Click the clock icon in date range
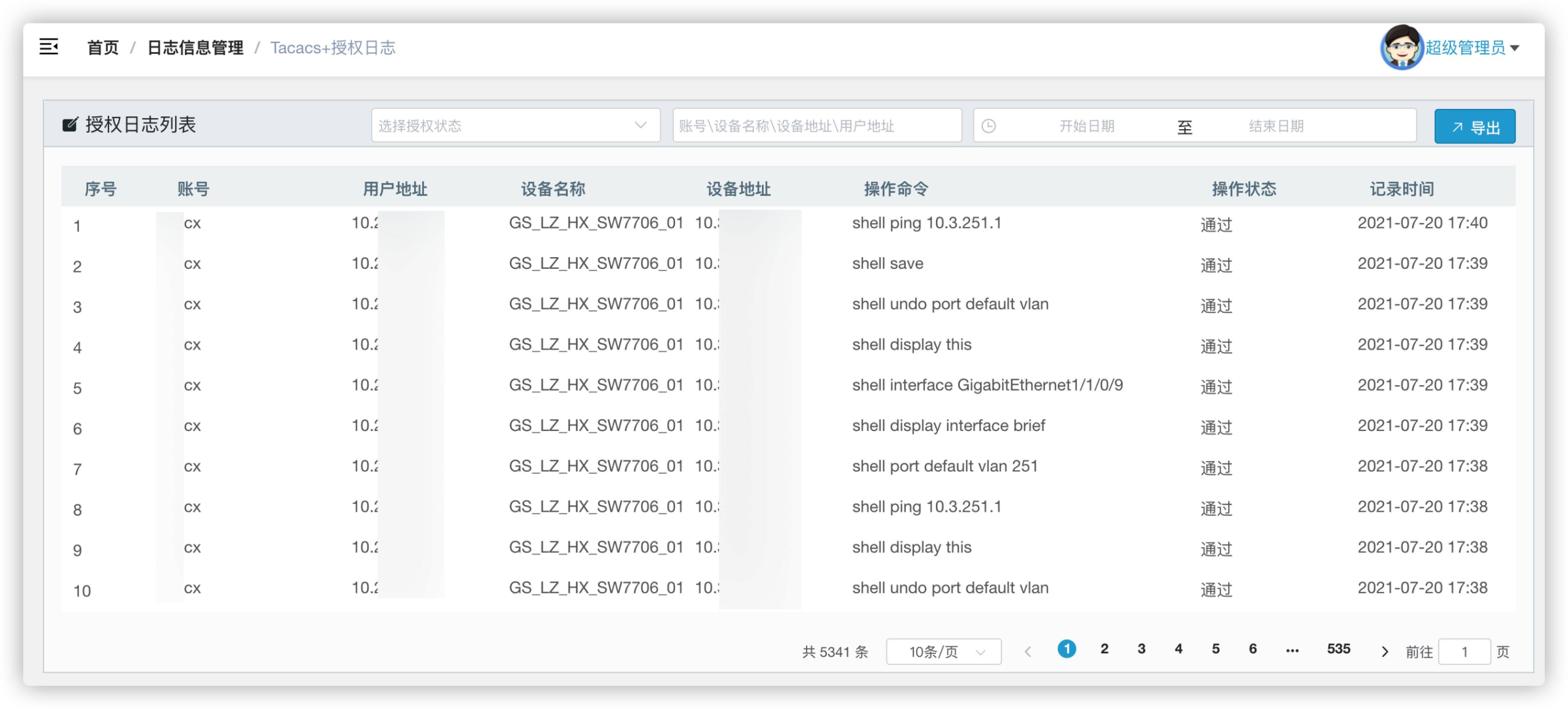 pyautogui.click(x=989, y=126)
